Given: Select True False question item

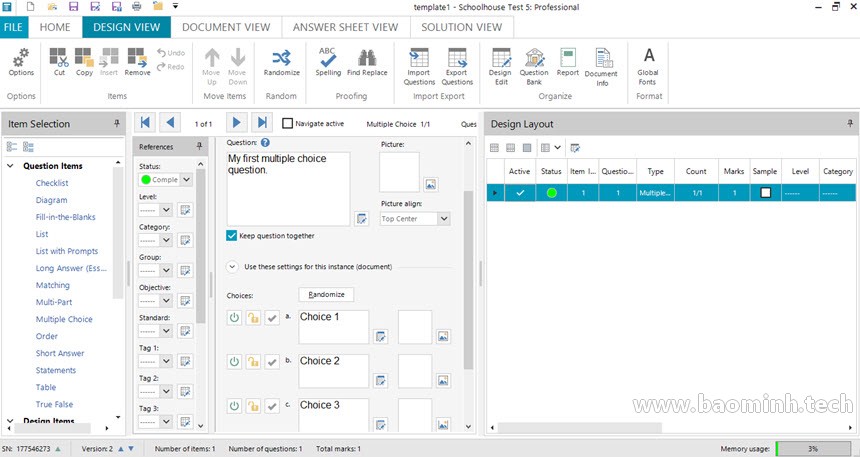Looking at the screenshot, I should click(x=54, y=404).
